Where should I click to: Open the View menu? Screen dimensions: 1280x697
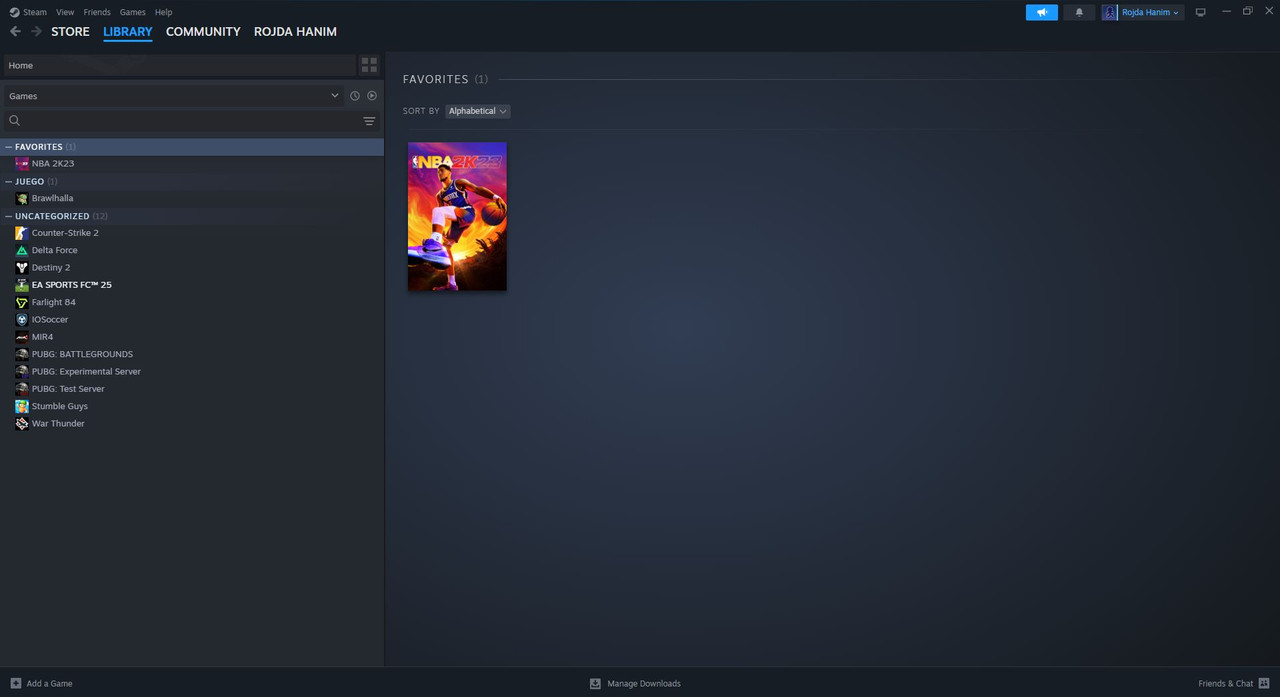(x=65, y=12)
